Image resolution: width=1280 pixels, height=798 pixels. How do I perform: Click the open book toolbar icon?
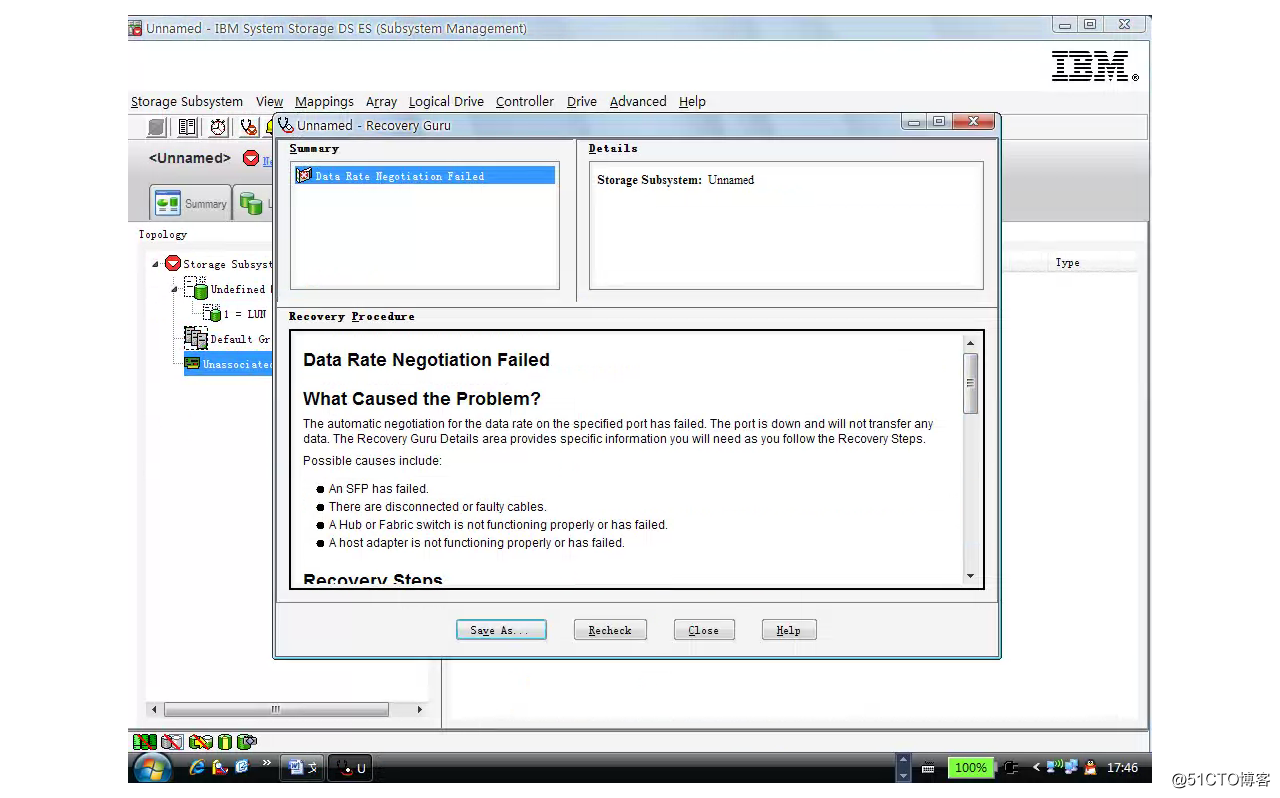pos(187,127)
